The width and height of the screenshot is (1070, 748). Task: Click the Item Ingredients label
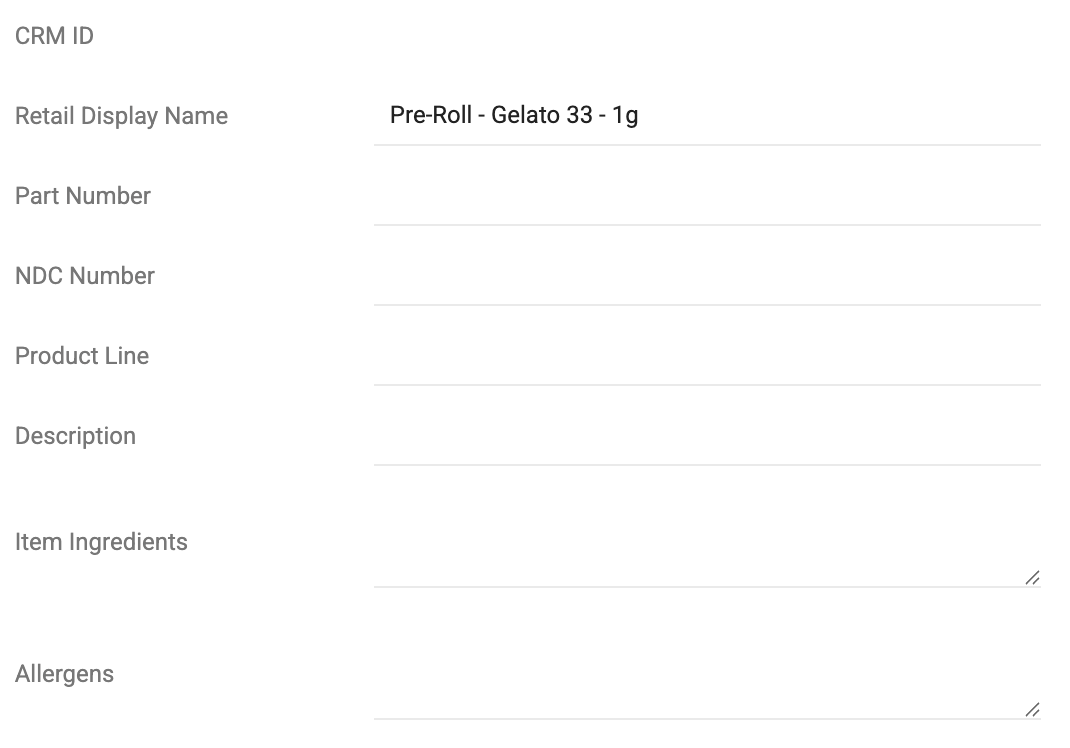(x=101, y=542)
